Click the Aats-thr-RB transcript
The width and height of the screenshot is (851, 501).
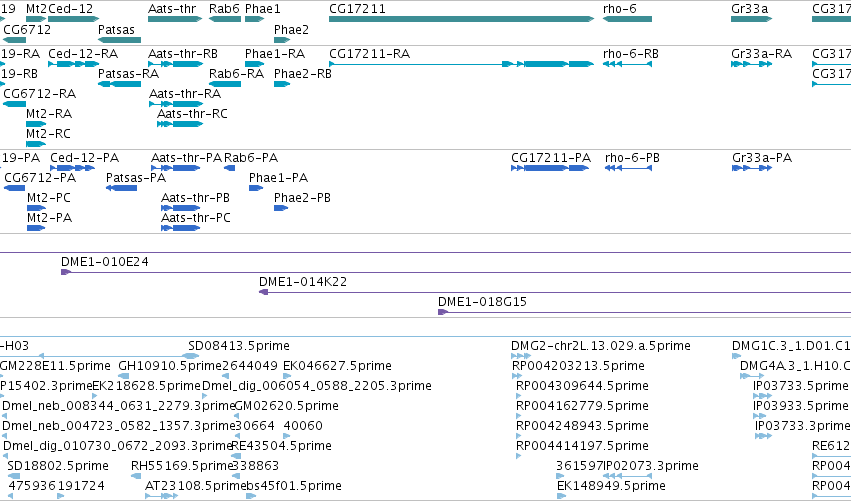point(175,64)
